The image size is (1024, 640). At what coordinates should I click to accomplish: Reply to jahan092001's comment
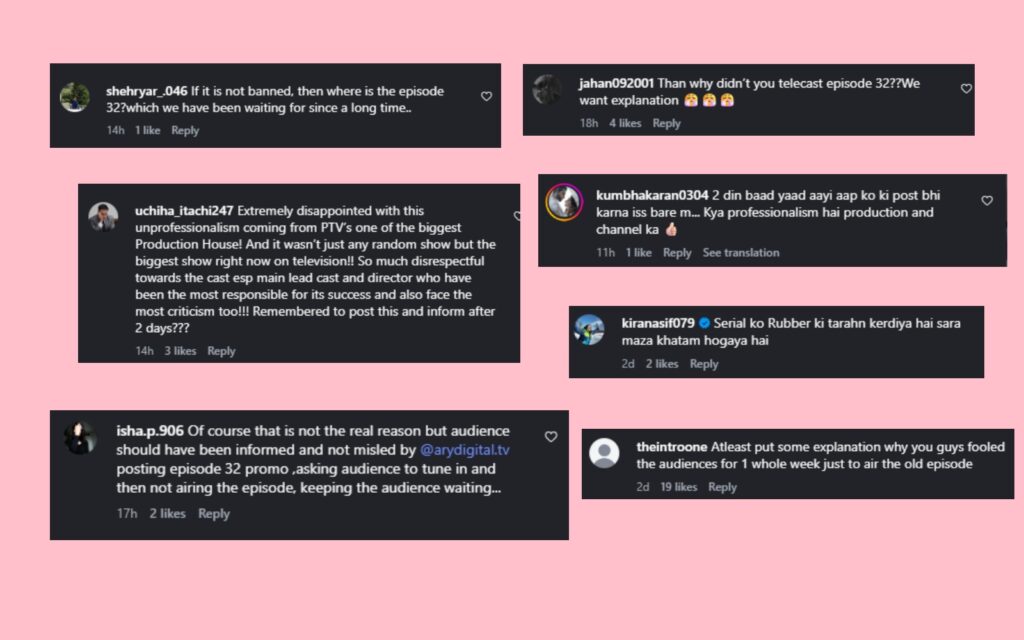click(667, 123)
